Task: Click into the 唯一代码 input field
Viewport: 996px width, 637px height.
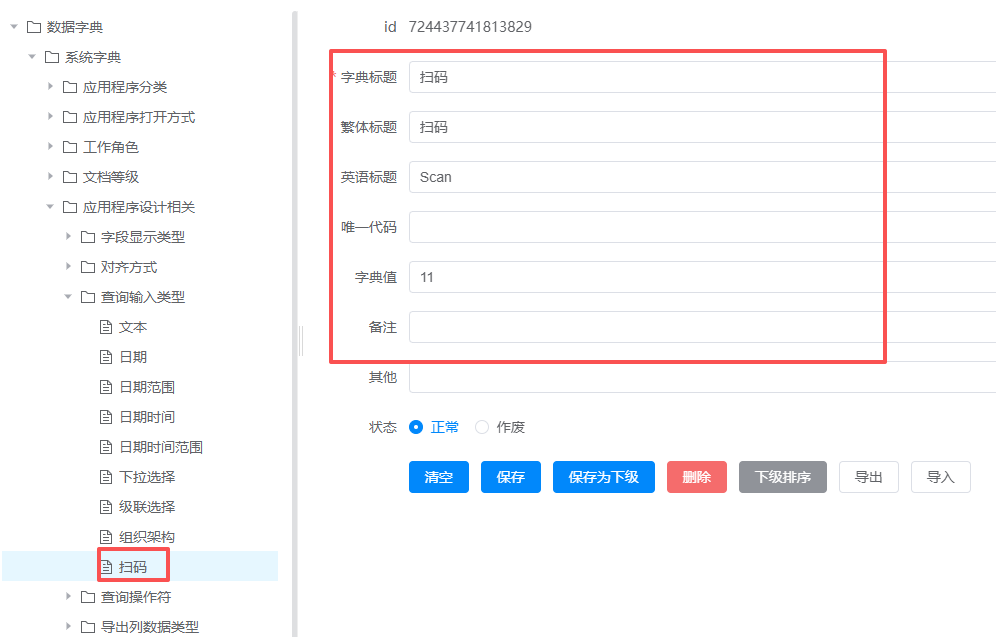Action: [x=700, y=227]
